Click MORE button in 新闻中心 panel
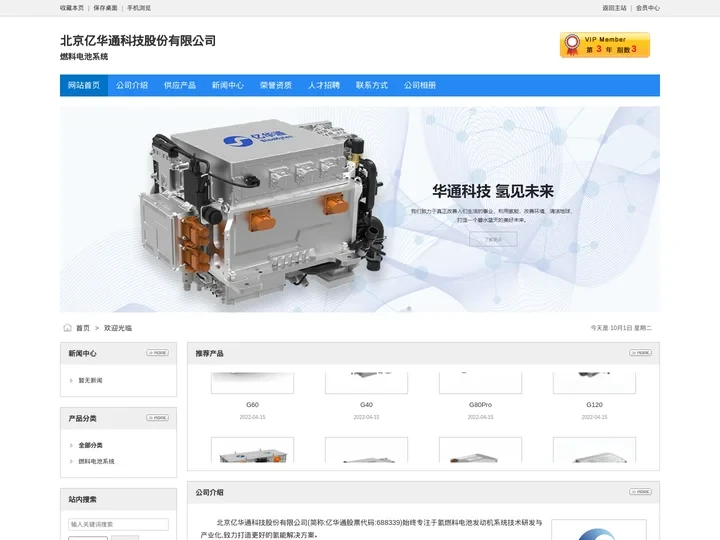 tap(158, 353)
